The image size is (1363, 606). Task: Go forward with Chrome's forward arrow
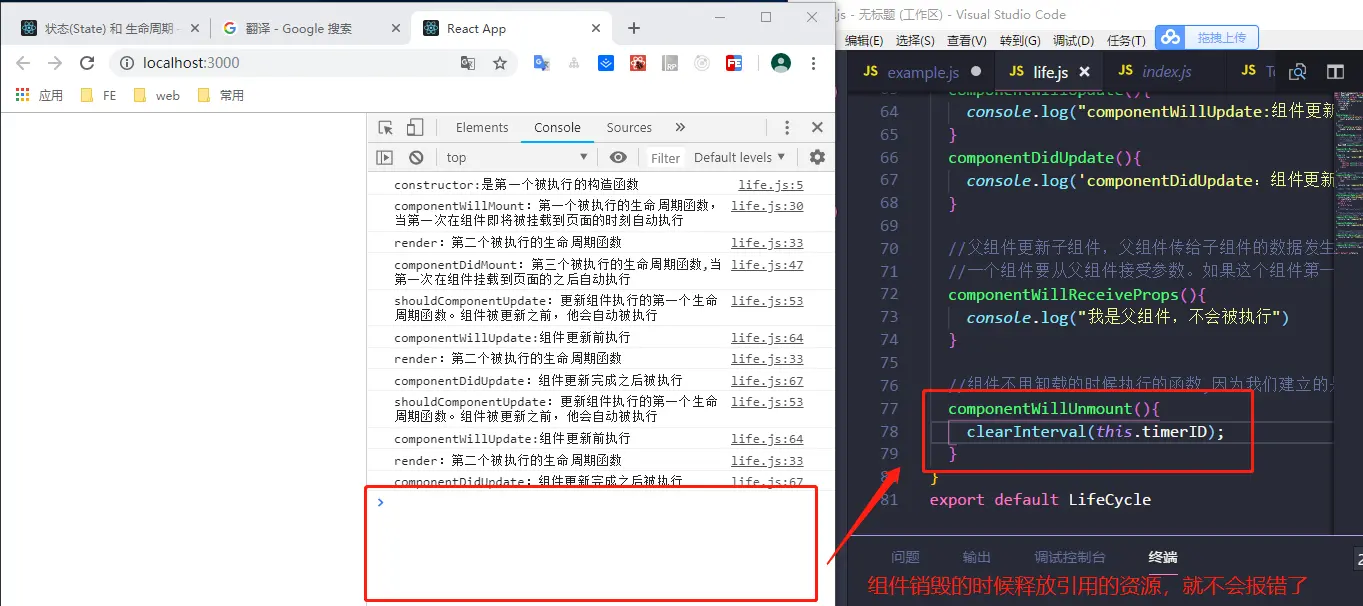55,63
